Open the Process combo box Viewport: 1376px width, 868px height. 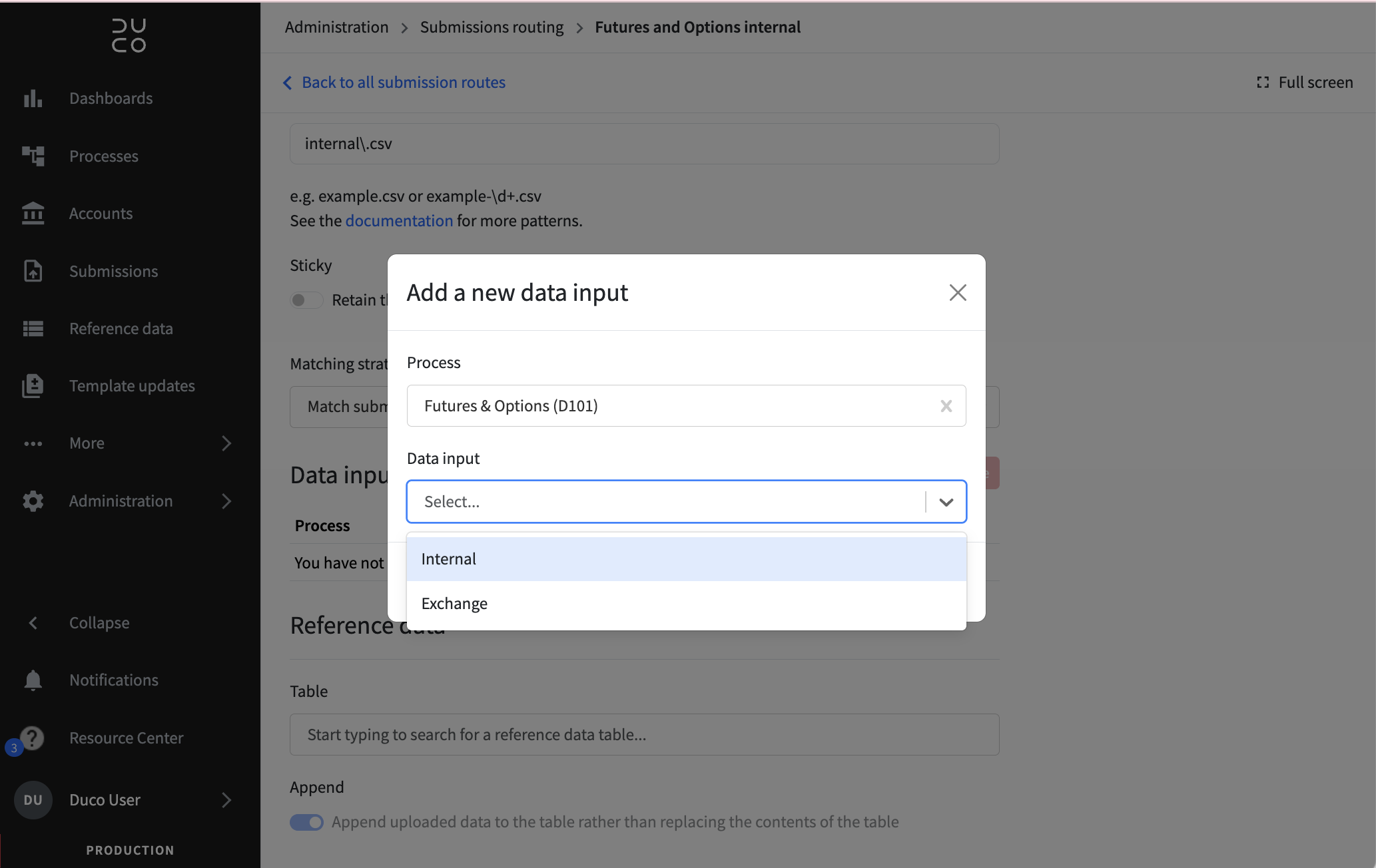click(686, 406)
